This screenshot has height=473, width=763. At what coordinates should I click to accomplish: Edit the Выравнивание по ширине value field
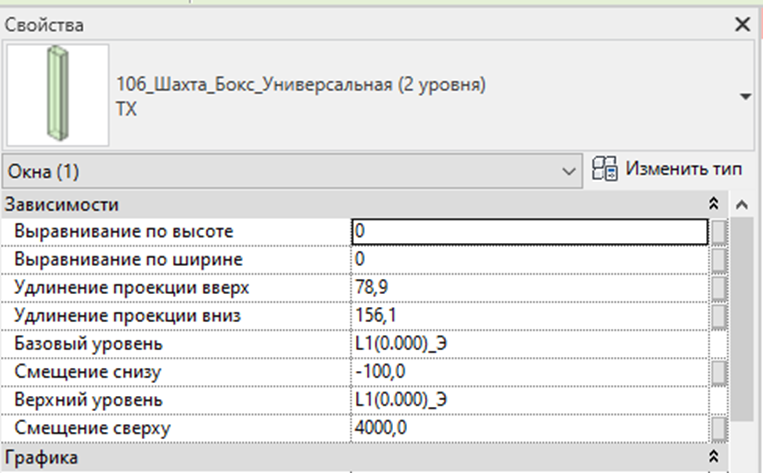coord(529,259)
